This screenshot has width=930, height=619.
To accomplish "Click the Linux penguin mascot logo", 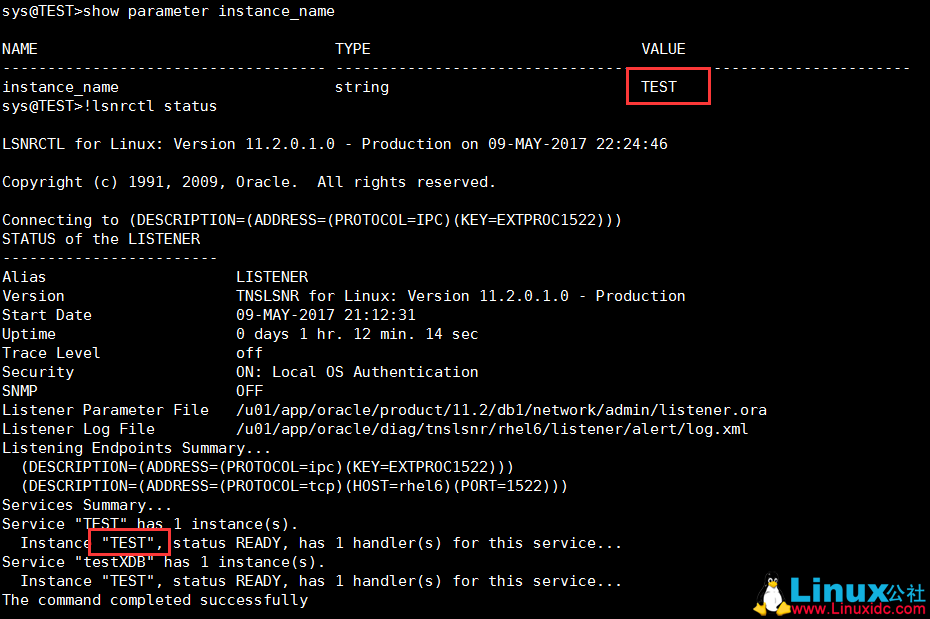I will [x=770, y=595].
